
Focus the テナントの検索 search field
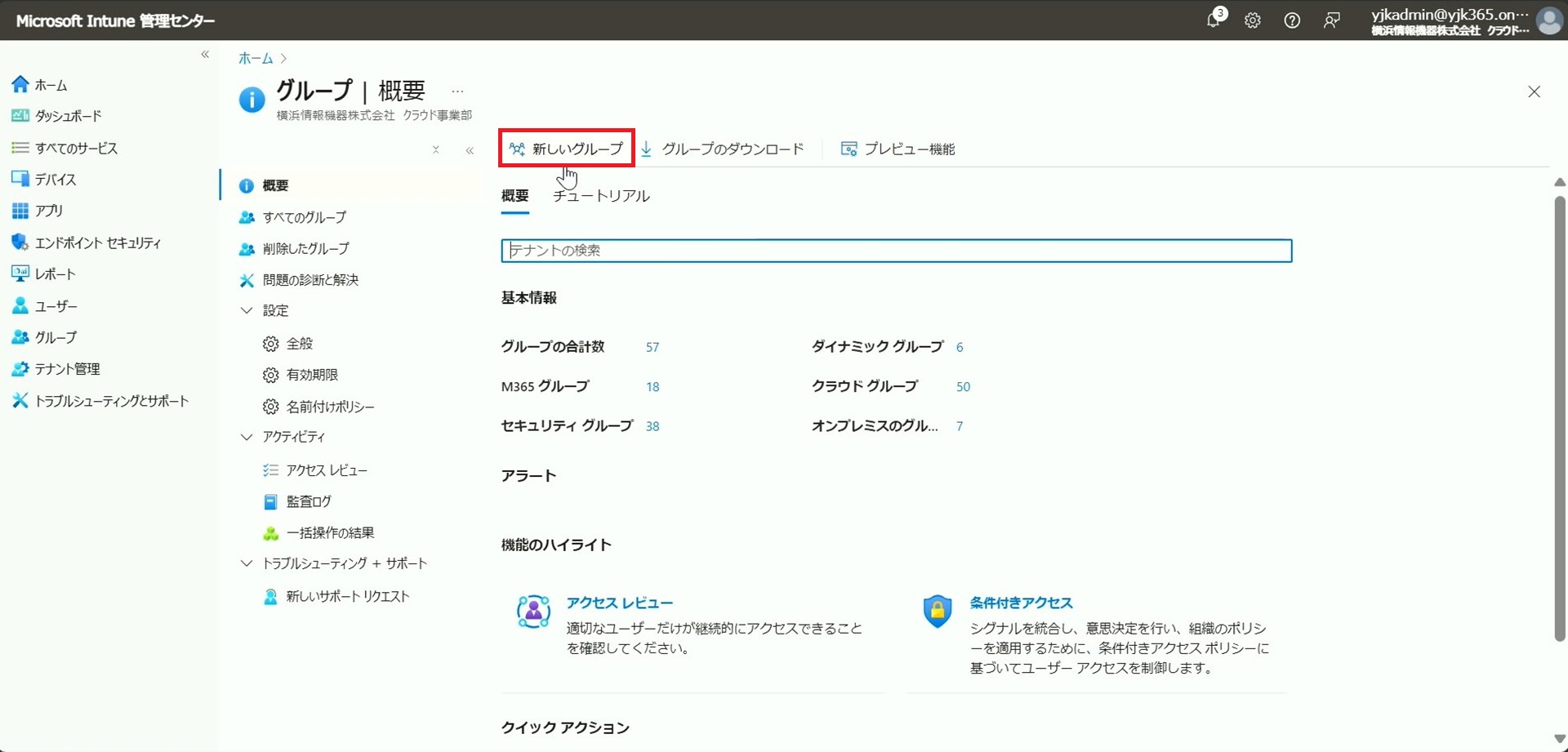point(897,251)
